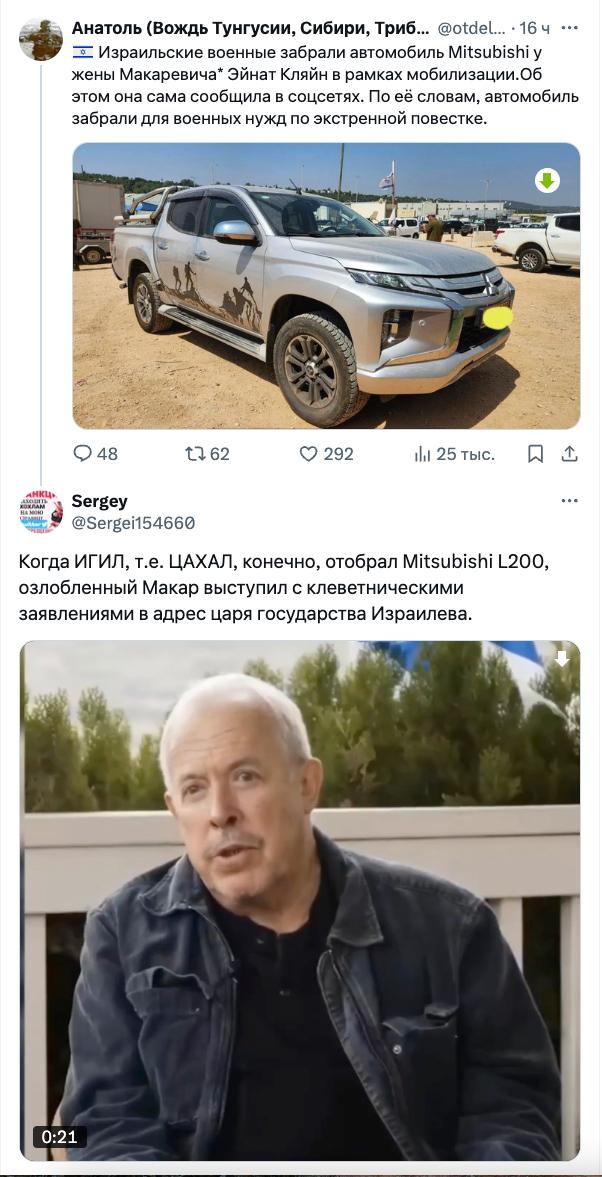The image size is (602, 1177).
Task: Open the @otdel handle link
Action: [471, 29]
